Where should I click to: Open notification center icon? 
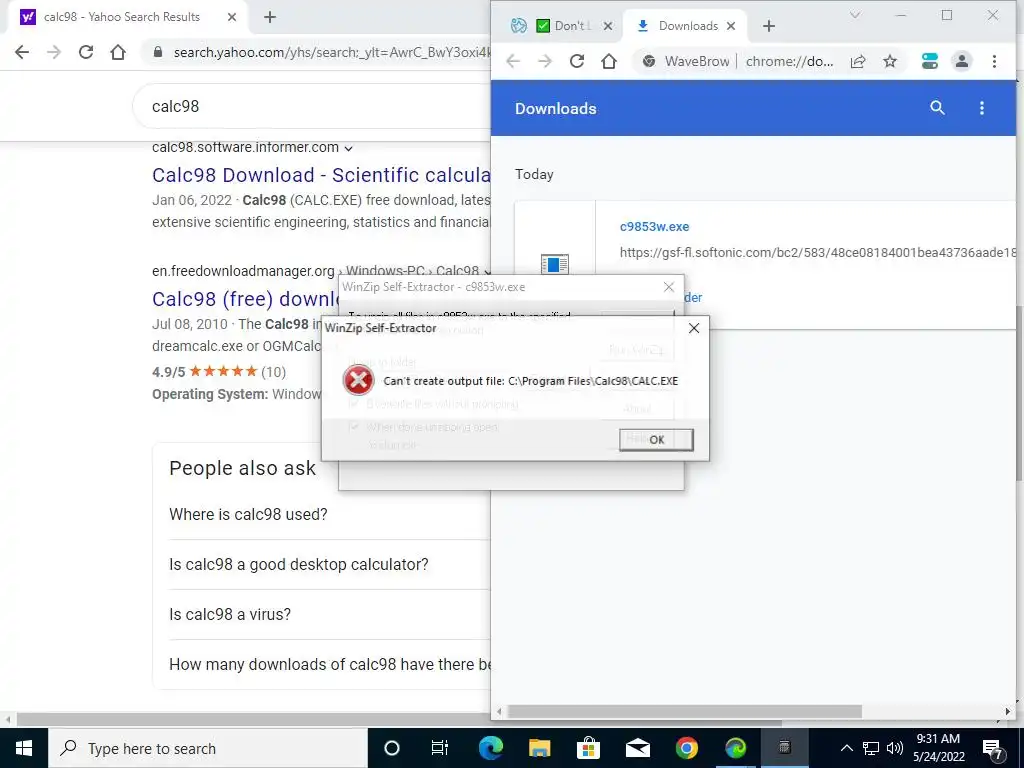point(993,748)
